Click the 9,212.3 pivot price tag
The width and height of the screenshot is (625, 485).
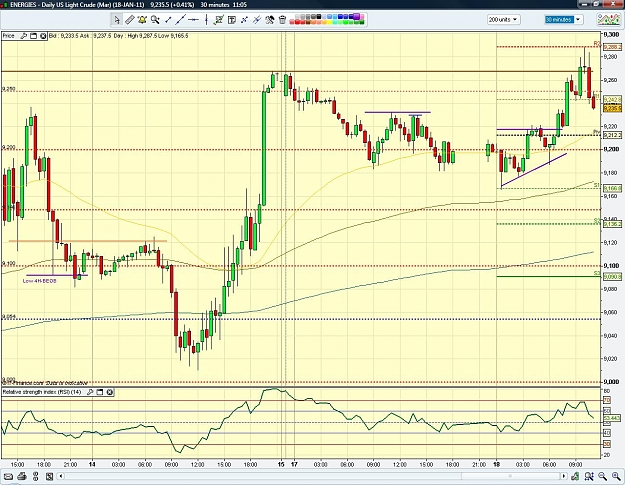click(613, 135)
